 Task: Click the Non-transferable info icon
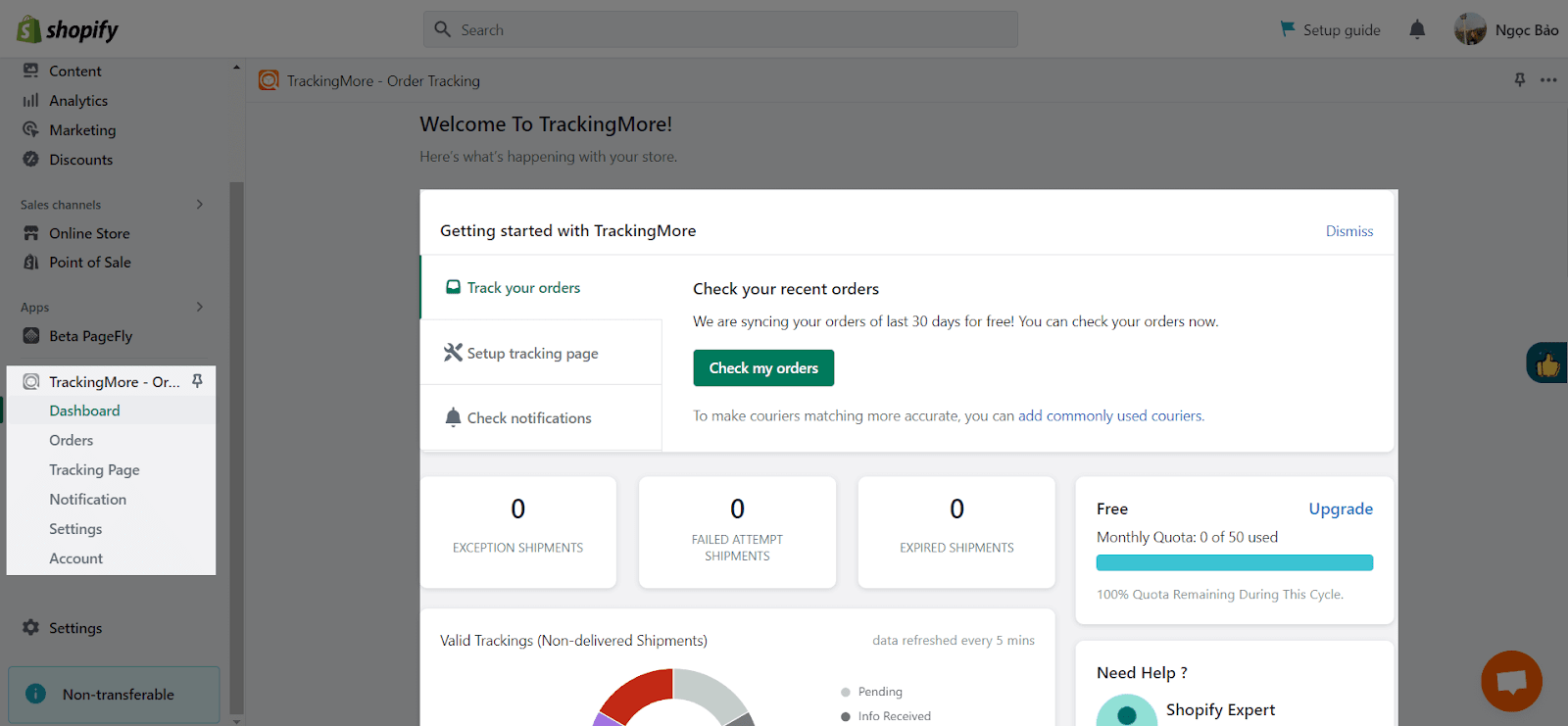(x=36, y=694)
